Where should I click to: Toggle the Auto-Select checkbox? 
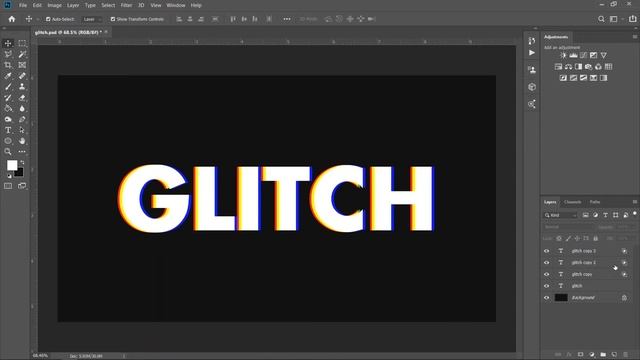point(48,19)
